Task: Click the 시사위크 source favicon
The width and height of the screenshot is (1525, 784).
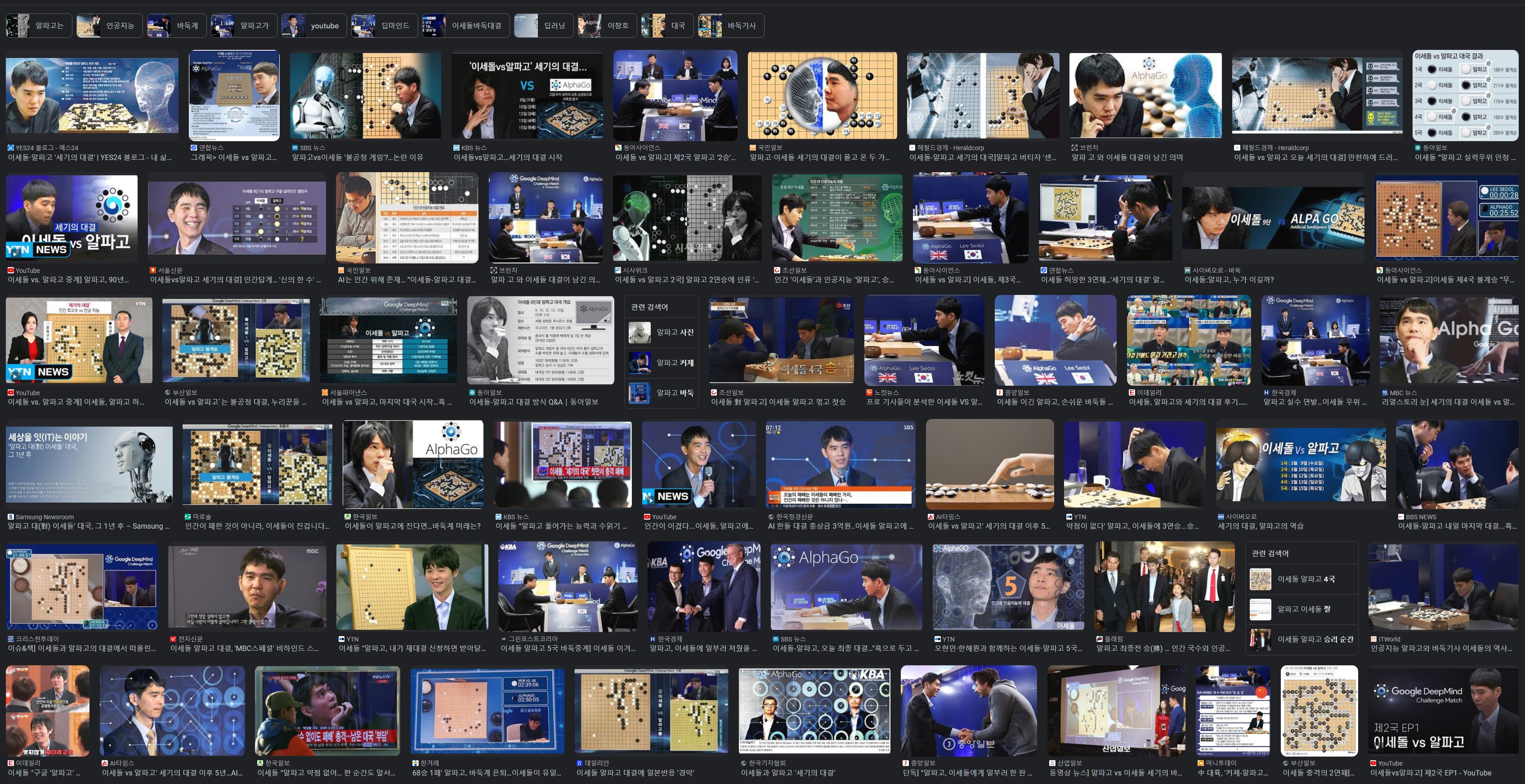Action: [x=618, y=271]
